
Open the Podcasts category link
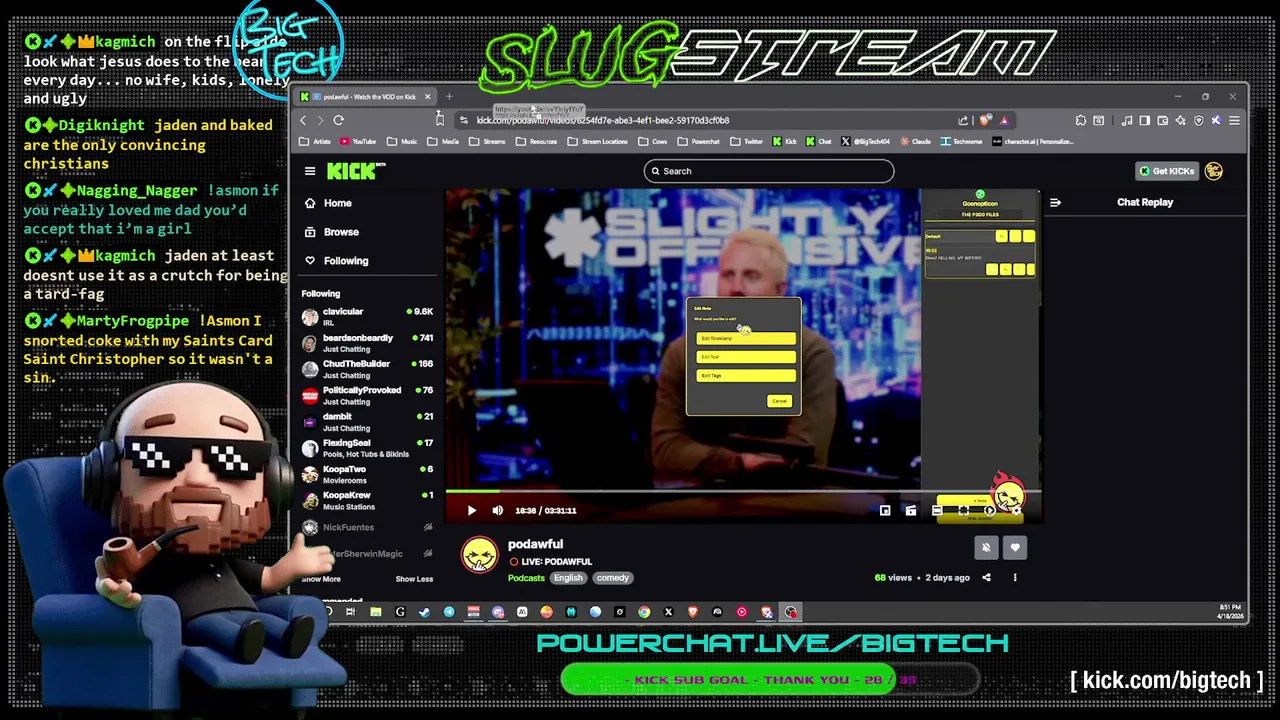[x=526, y=578]
